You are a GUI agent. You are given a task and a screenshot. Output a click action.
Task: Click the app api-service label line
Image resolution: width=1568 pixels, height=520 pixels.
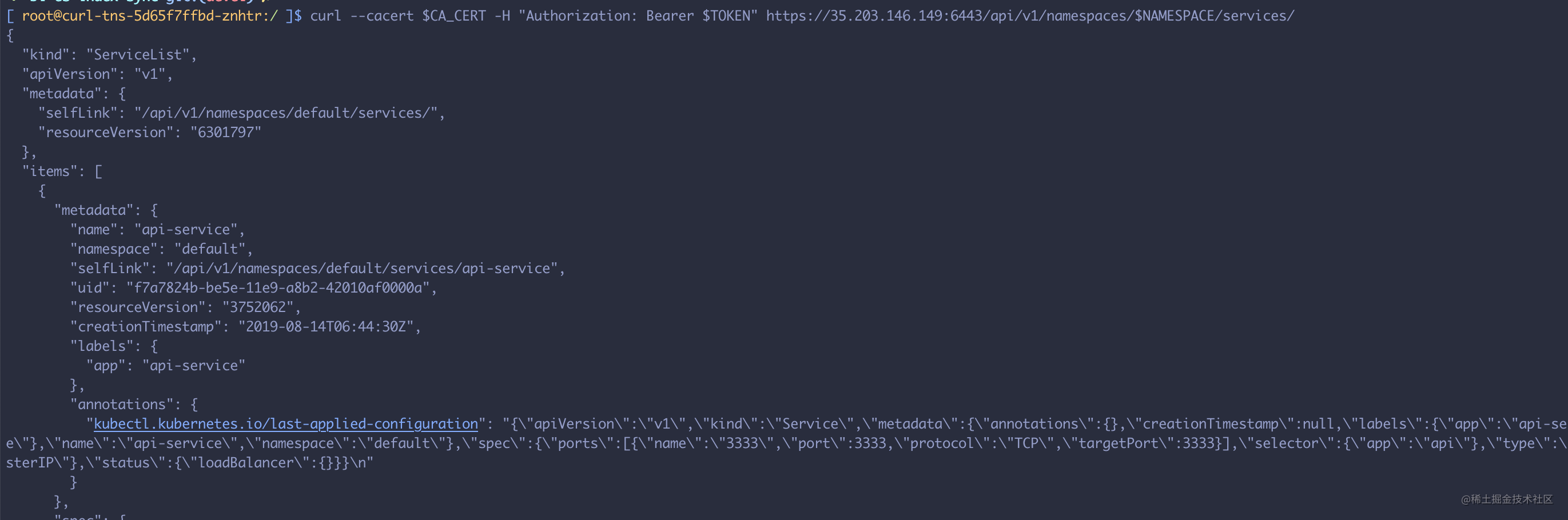(166, 366)
